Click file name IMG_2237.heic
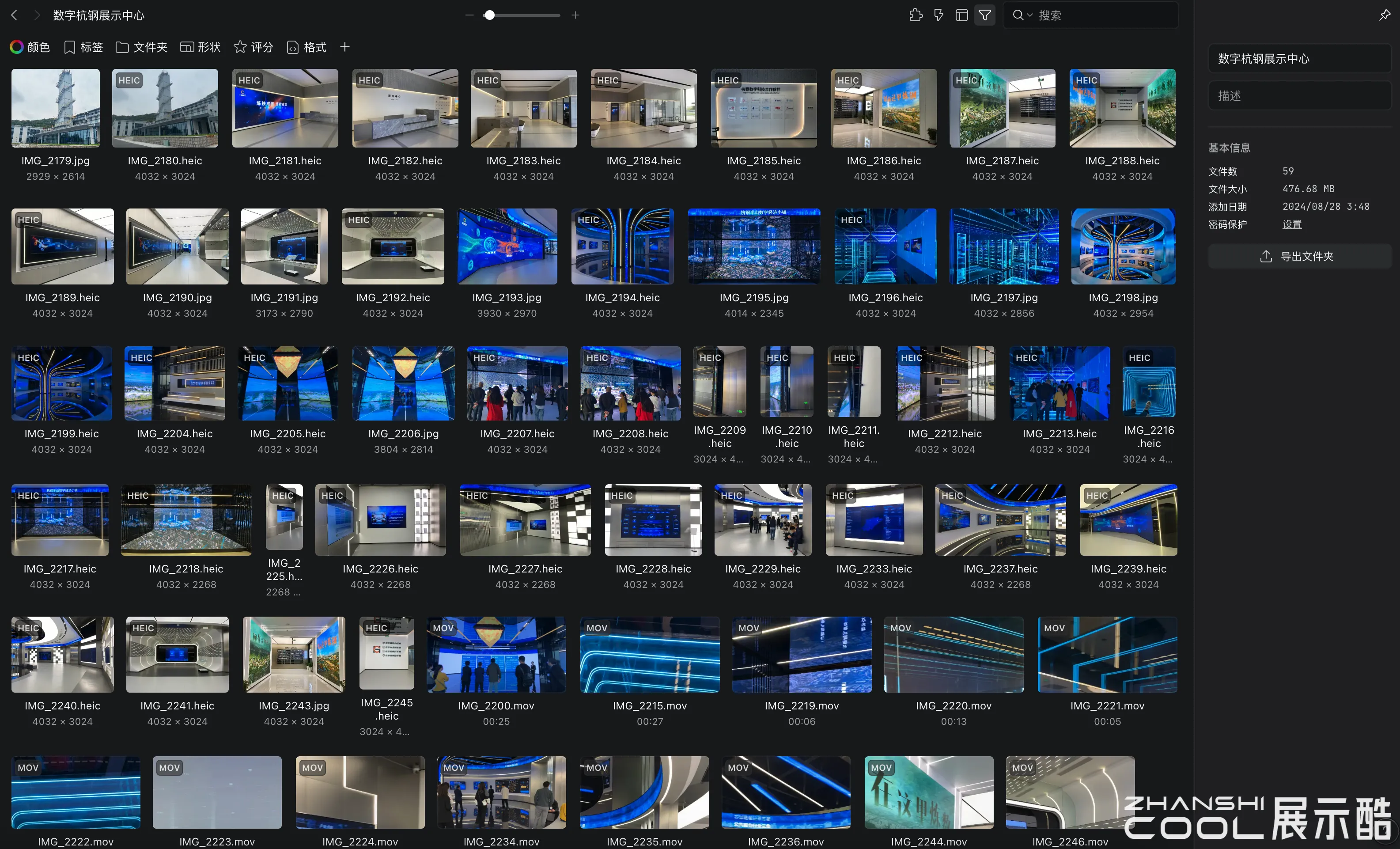Screen dimensions: 1400x849 click(x=1000, y=569)
